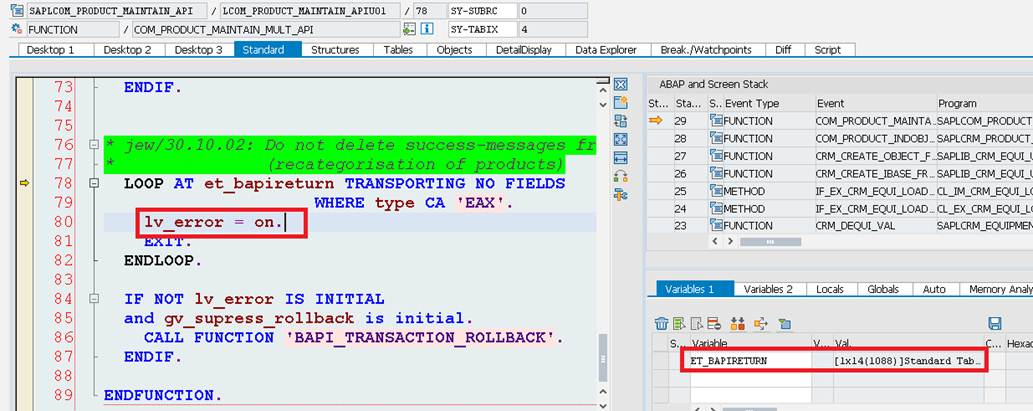Select stack row COM_PRODUCT_INDOBJ event
The width and height of the screenshot is (1033, 411).
tap(840, 138)
